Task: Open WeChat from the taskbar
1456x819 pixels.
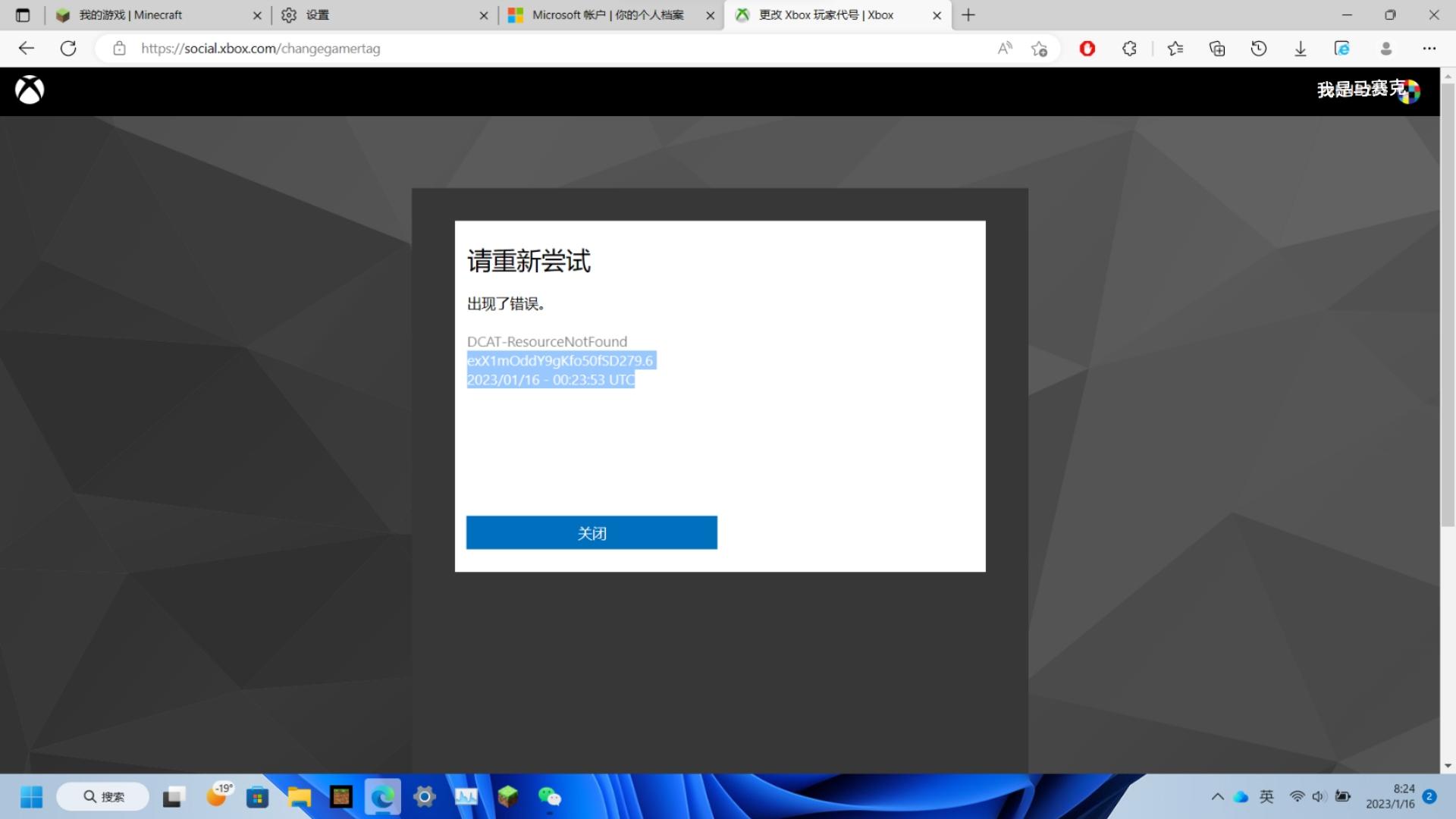Action: coord(549,797)
